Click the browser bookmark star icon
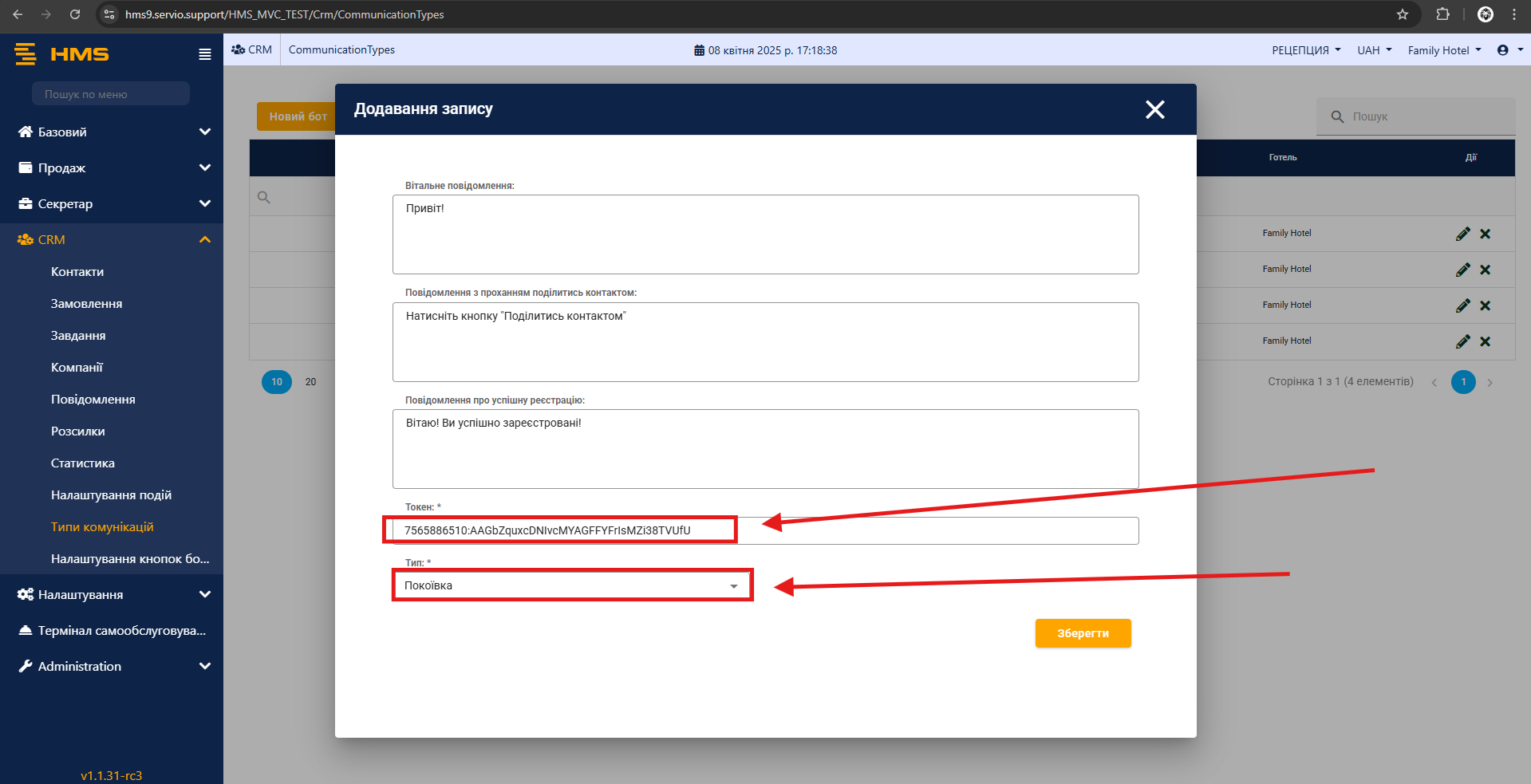The image size is (1531, 784). pos(1402,14)
